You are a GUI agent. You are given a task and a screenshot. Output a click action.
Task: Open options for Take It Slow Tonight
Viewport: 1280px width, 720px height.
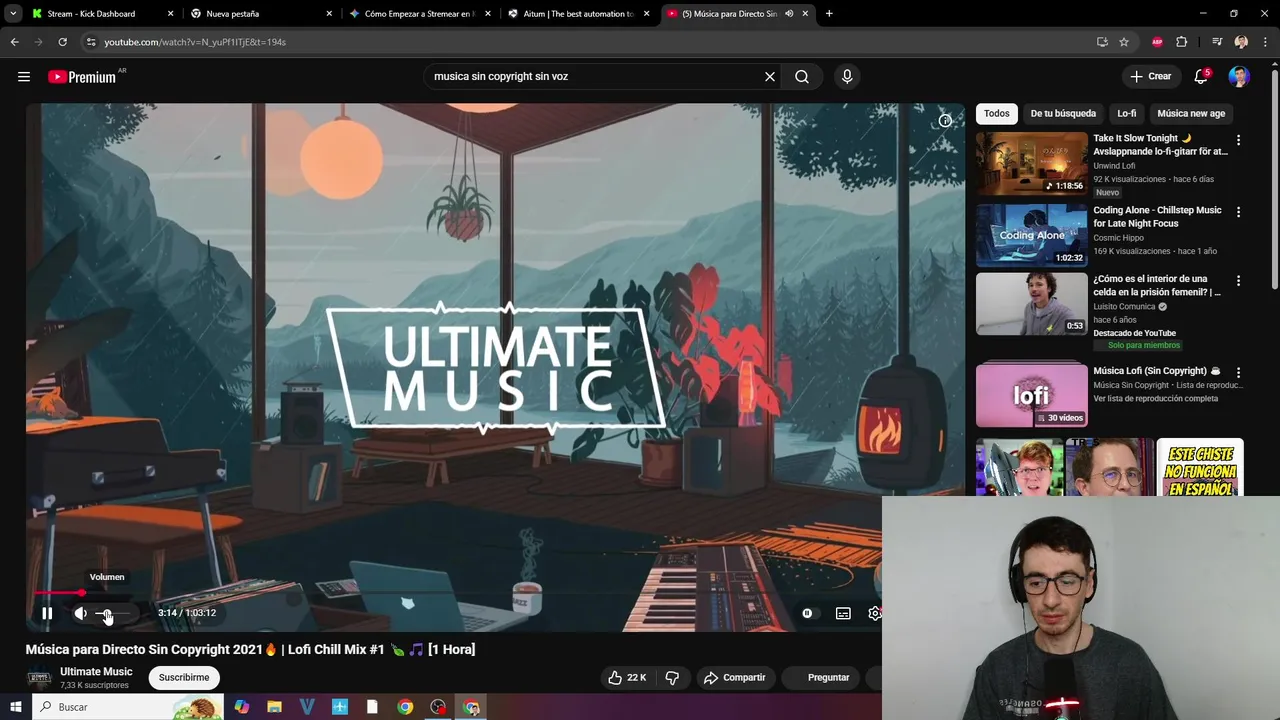click(1238, 140)
